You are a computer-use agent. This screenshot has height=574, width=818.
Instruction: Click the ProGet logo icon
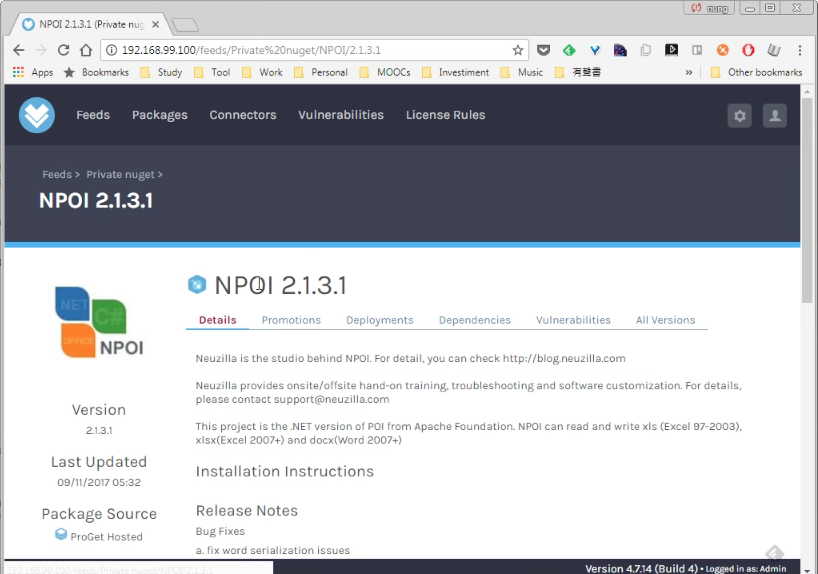37,115
